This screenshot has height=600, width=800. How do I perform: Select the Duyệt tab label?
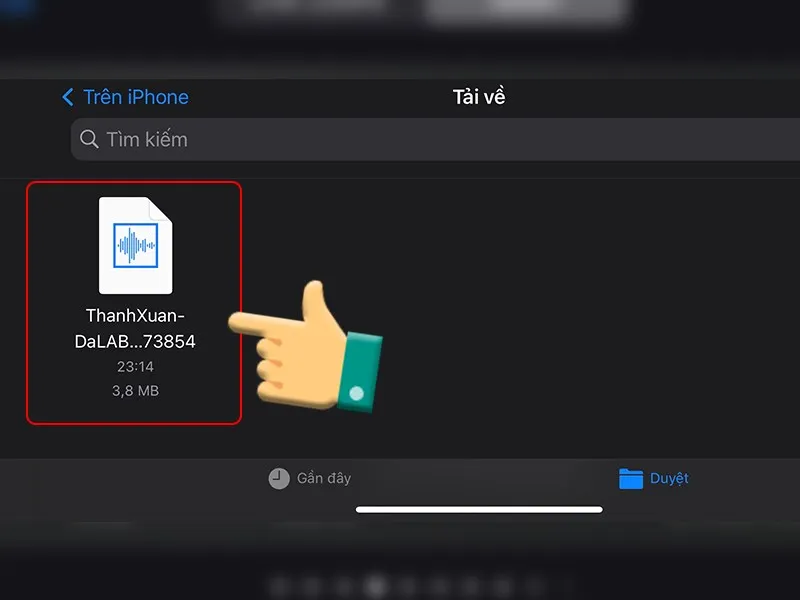point(669,479)
